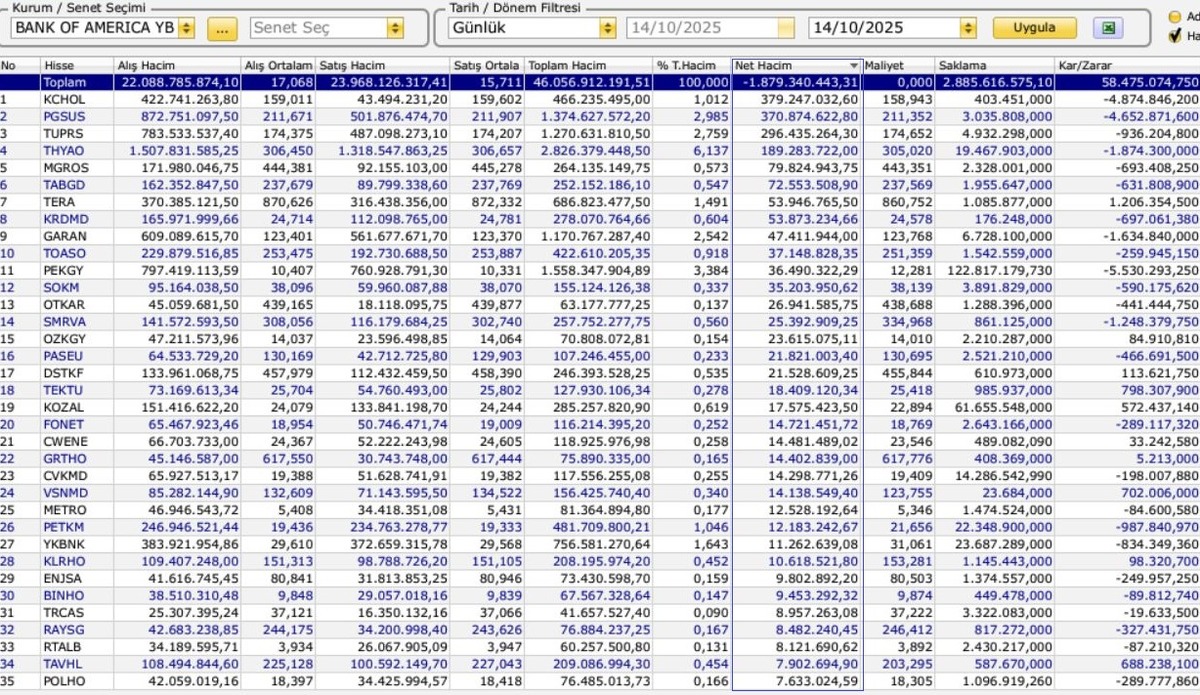Sort by the Satış Ortala column header

[487, 66]
